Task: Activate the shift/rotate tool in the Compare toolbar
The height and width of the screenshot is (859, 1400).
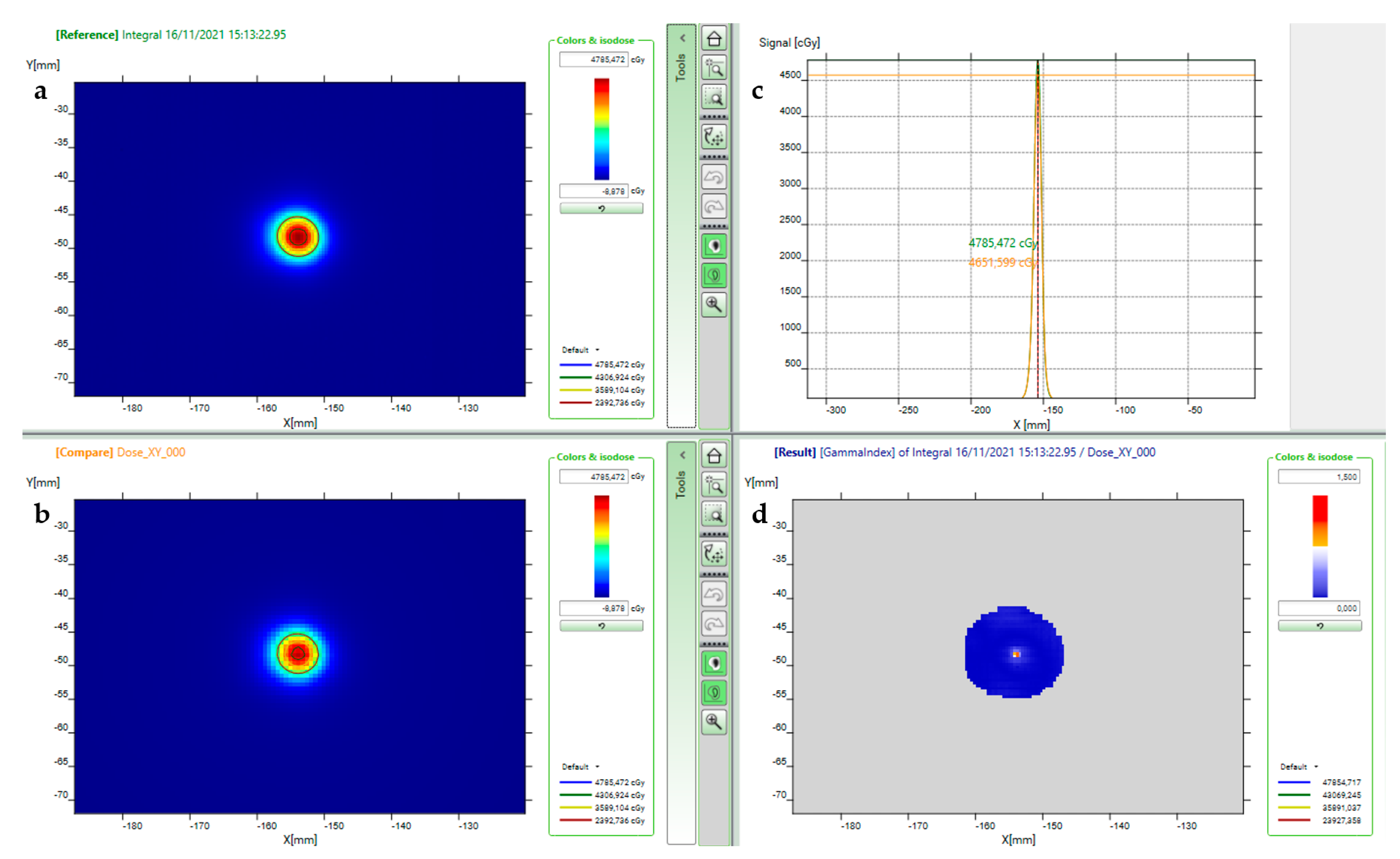Action: coord(713,554)
